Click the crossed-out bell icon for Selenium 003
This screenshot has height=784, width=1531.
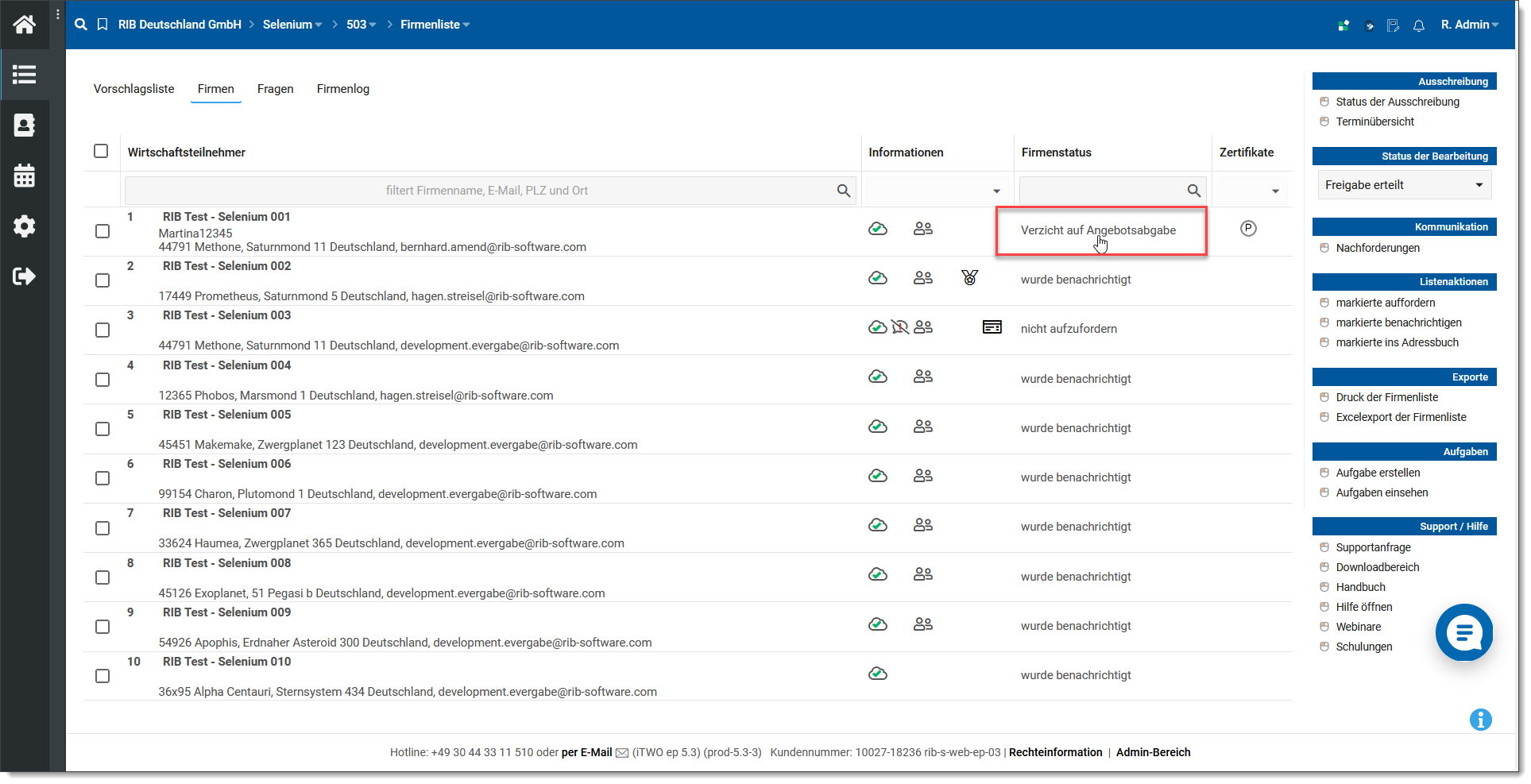tap(900, 327)
